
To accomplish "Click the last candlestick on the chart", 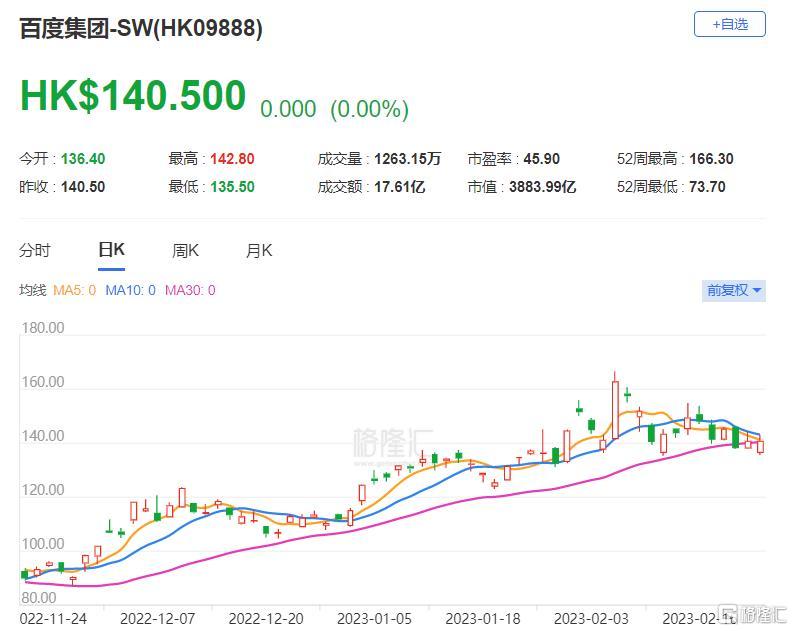I will [x=760, y=446].
